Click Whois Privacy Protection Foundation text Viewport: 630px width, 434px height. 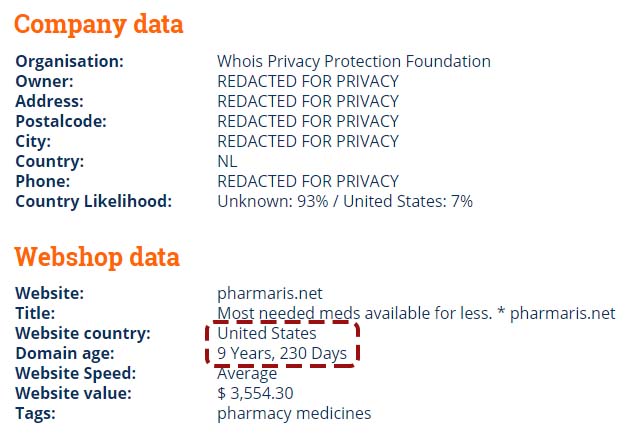coord(354,61)
